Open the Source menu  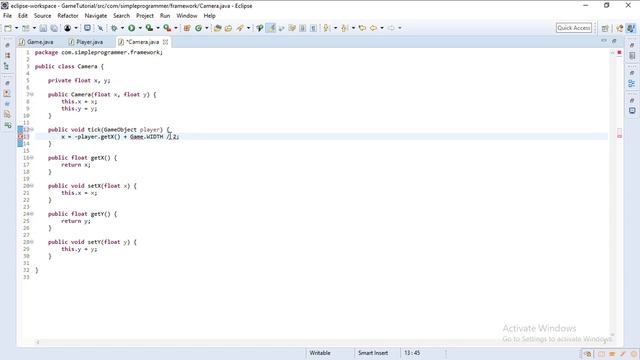[x=42, y=16]
